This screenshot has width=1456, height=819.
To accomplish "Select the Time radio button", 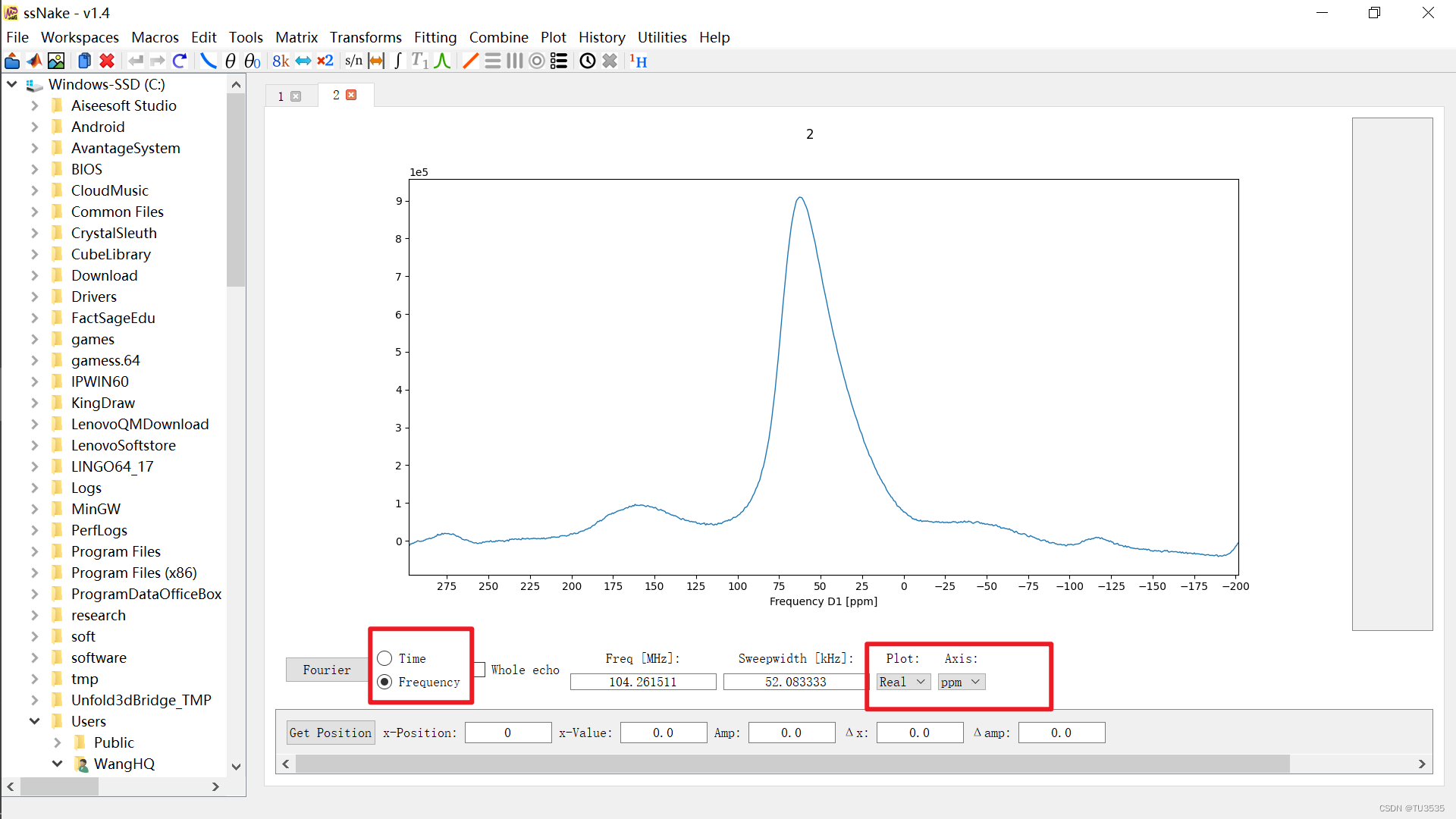I will [385, 658].
